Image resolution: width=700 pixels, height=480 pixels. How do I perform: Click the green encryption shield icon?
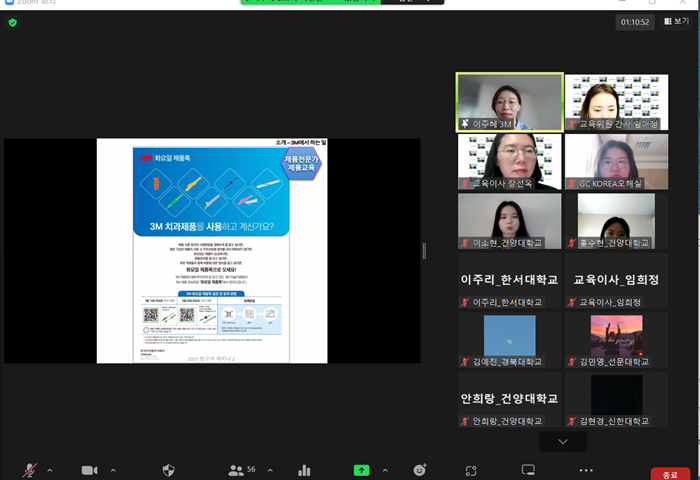click(x=12, y=22)
